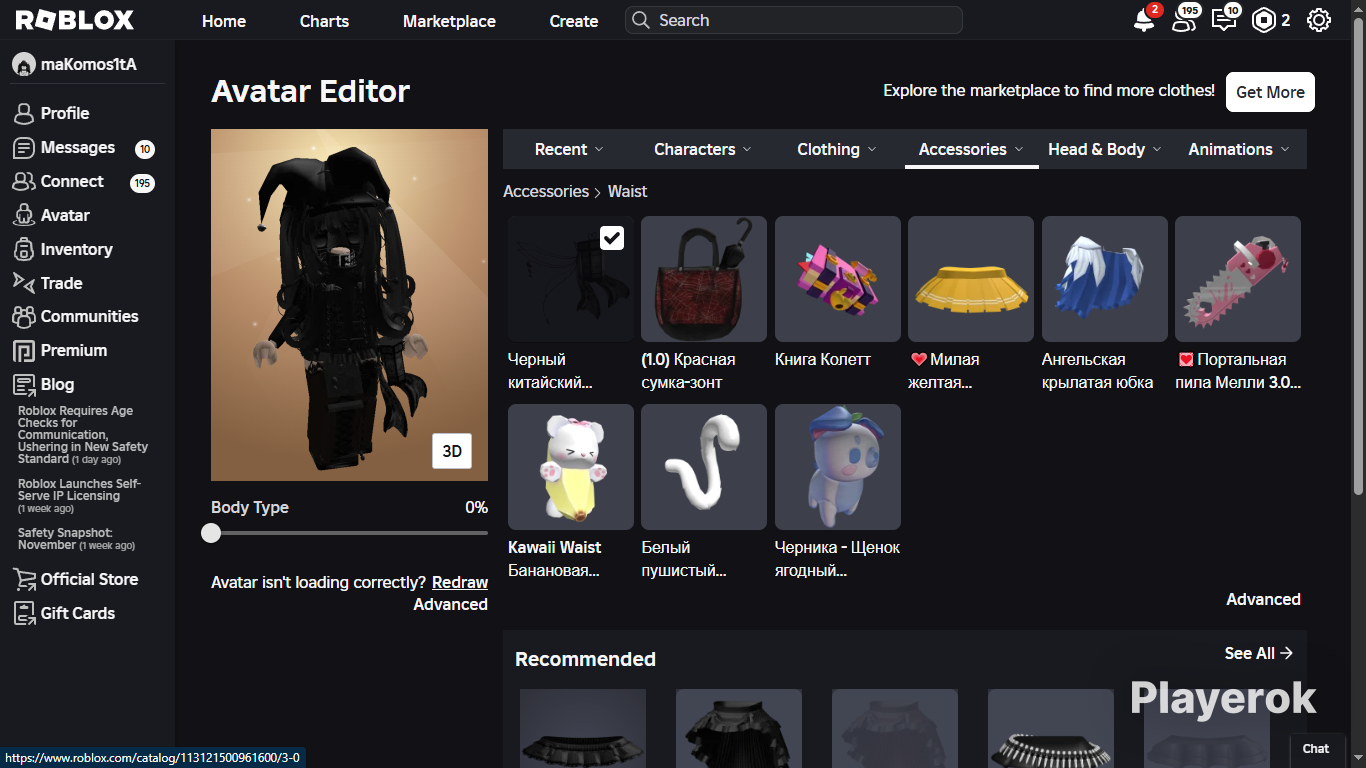Open Trade in the sidebar
Image resolution: width=1366 pixels, height=768 pixels.
[x=61, y=283]
